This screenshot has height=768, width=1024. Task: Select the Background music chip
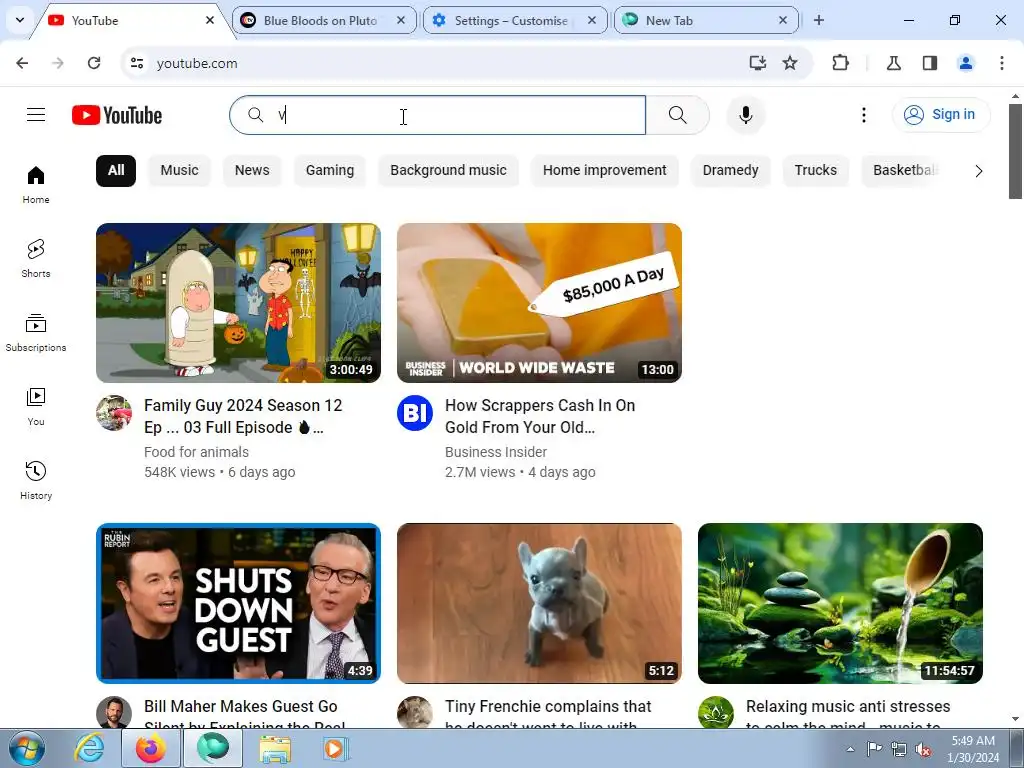pos(449,170)
